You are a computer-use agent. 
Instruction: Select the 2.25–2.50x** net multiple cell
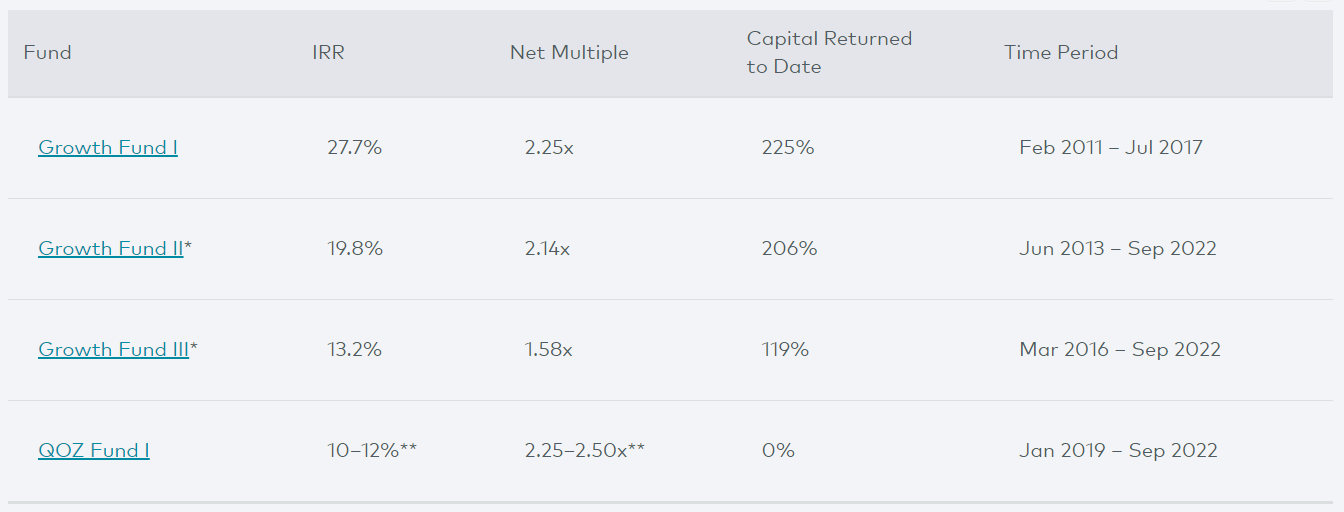pyautogui.click(x=585, y=451)
